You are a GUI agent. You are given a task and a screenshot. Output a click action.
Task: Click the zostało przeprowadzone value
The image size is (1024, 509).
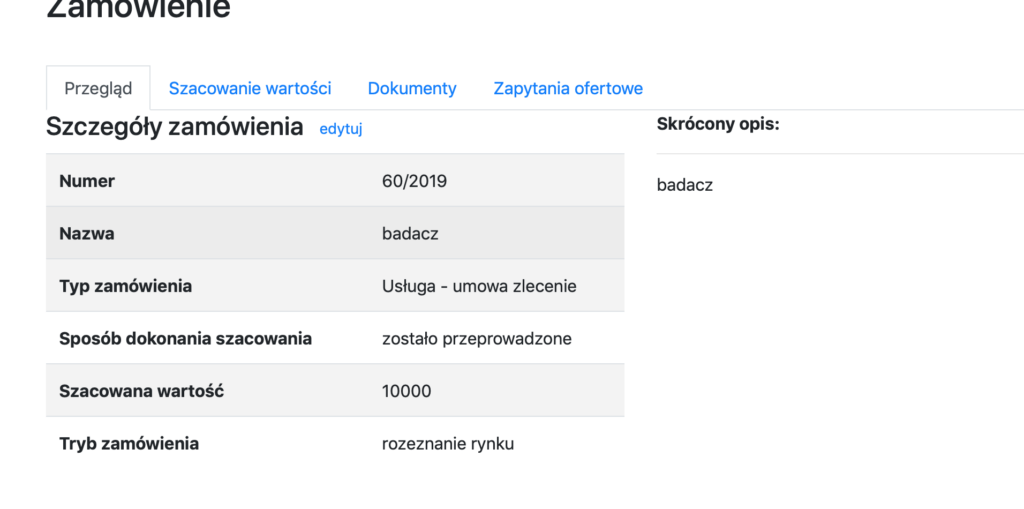476,338
